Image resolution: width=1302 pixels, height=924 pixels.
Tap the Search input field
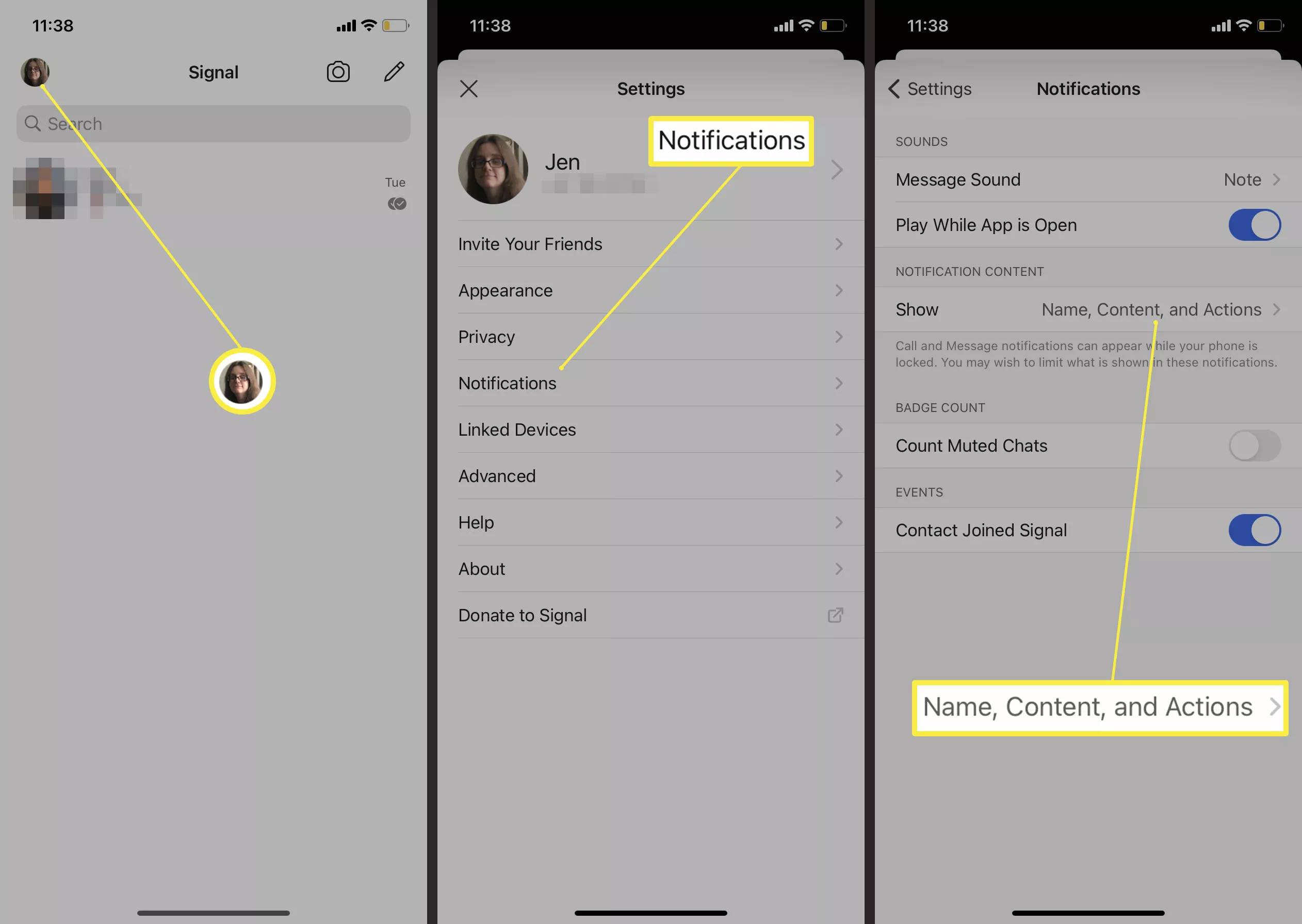pos(214,124)
